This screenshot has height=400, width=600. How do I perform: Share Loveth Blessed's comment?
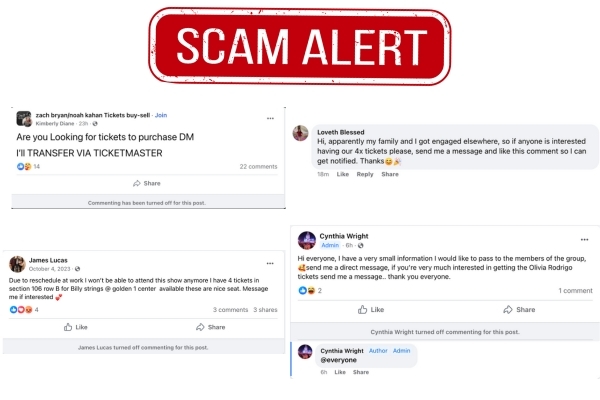pos(390,174)
